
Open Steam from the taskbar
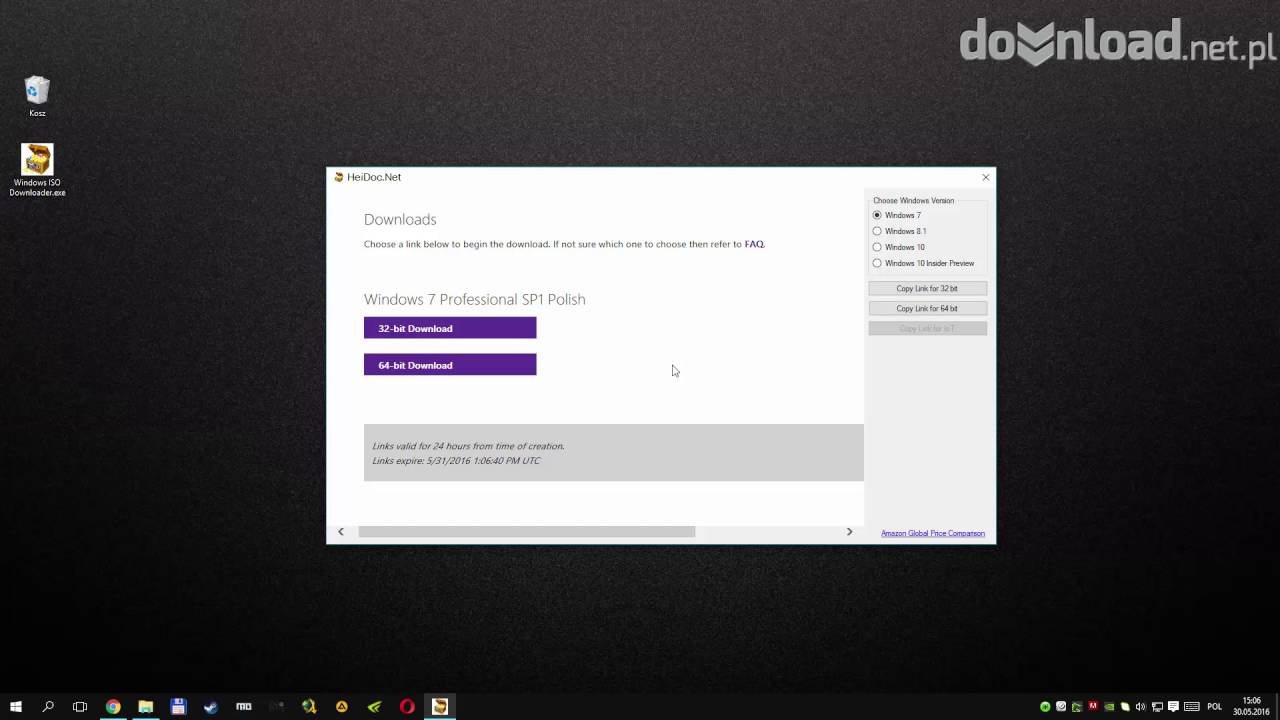[211, 707]
